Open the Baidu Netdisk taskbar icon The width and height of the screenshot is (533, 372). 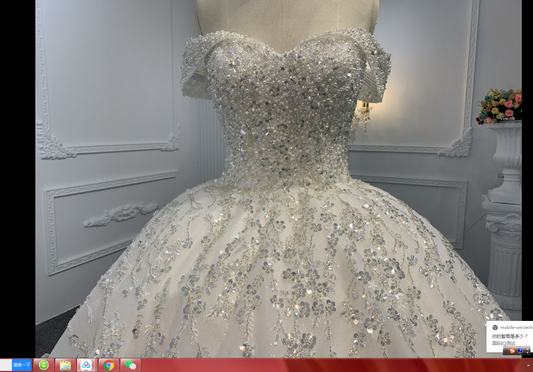87,365
